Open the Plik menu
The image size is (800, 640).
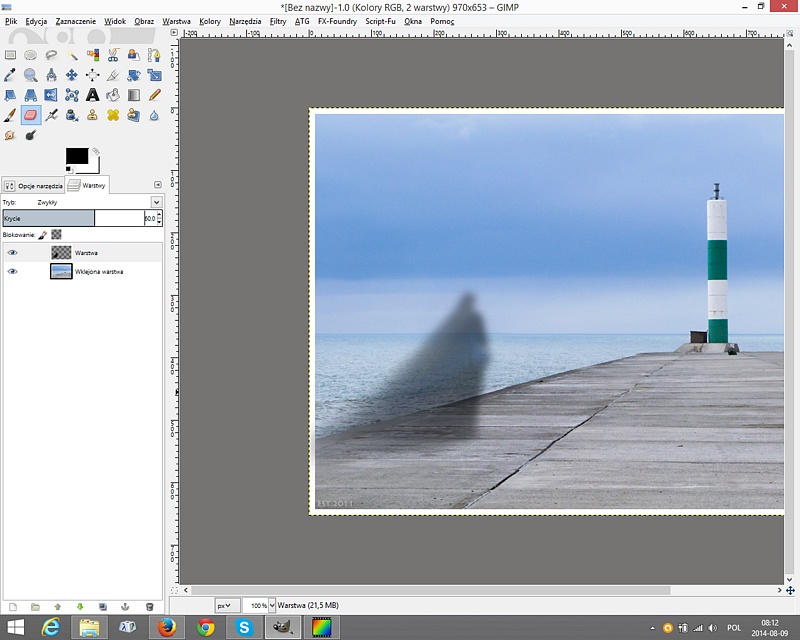point(11,21)
